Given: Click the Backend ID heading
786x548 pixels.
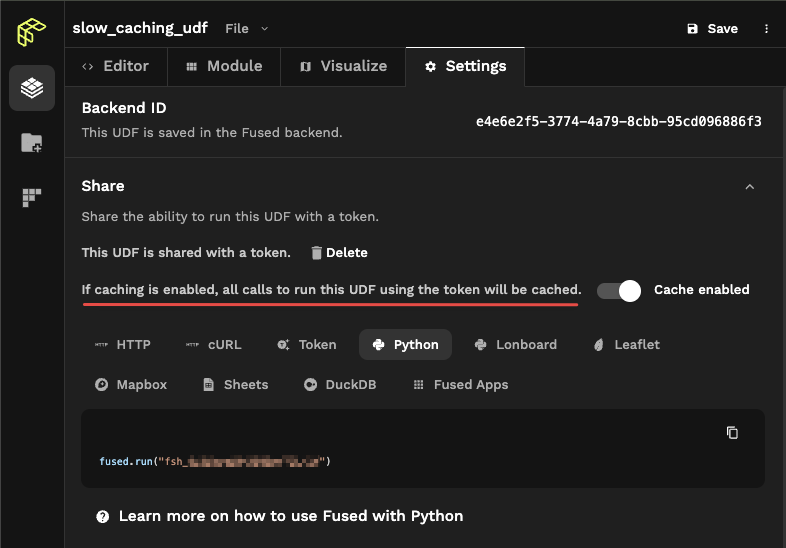Looking at the screenshot, I should point(124,108).
